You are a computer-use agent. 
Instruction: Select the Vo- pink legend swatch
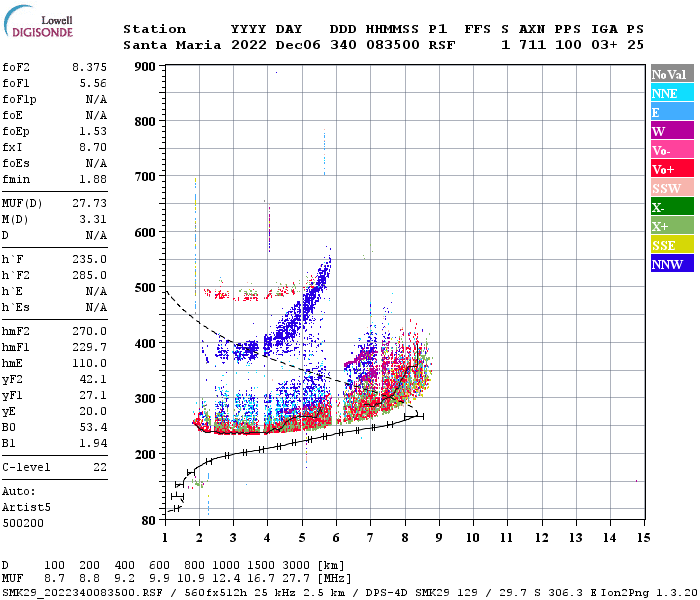pos(672,150)
